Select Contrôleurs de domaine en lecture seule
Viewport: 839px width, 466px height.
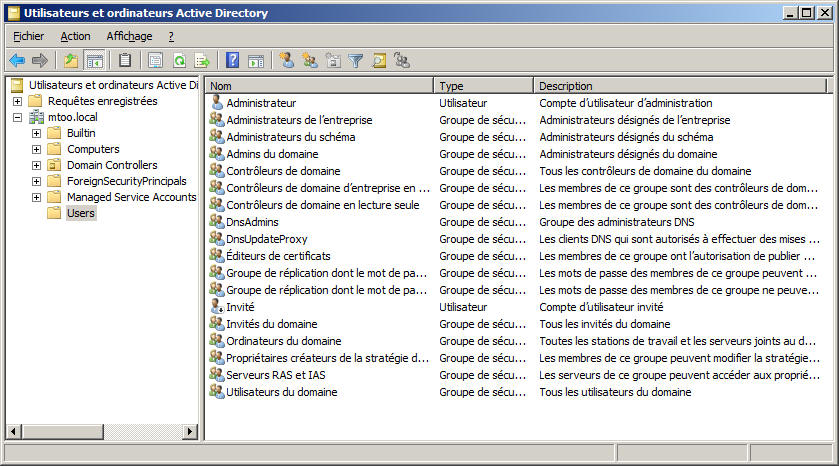coord(323,205)
